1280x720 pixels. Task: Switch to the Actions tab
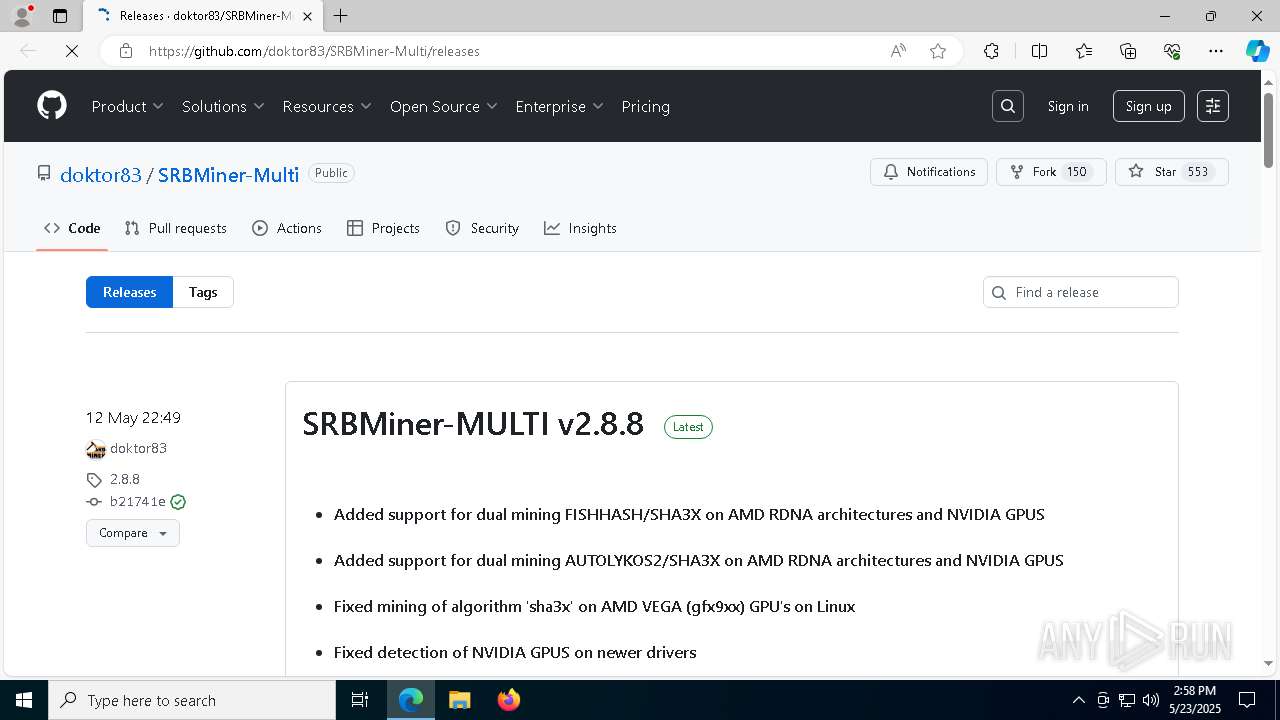(287, 228)
